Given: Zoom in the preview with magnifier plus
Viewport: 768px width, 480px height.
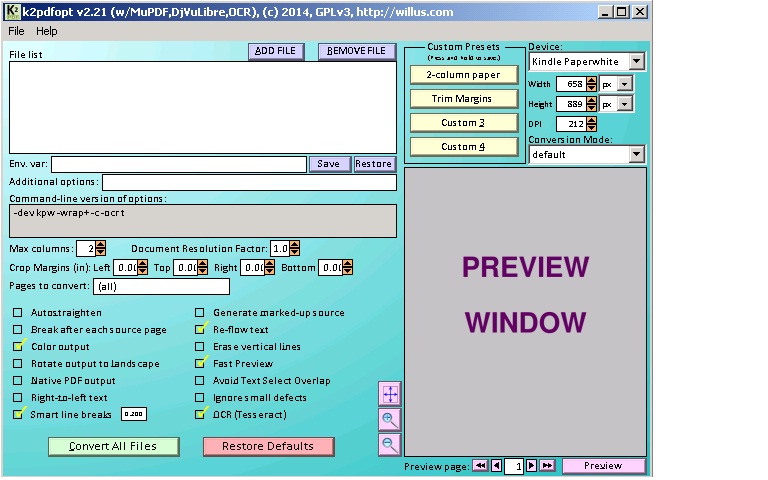Looking at the screenshot, I should (390, 419).
